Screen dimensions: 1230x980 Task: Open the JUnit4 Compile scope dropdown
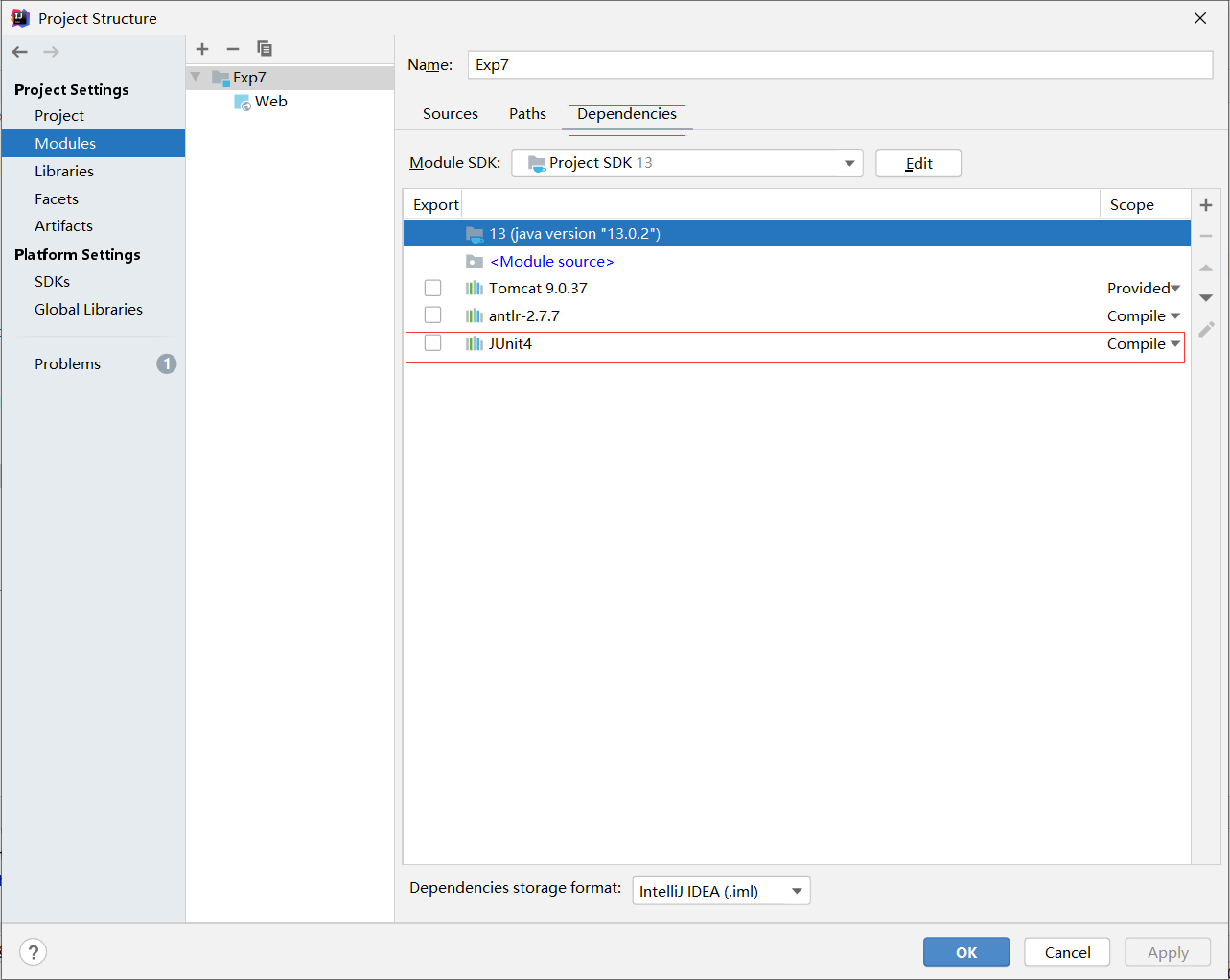pyautogui.click(x=1144, y=344)
